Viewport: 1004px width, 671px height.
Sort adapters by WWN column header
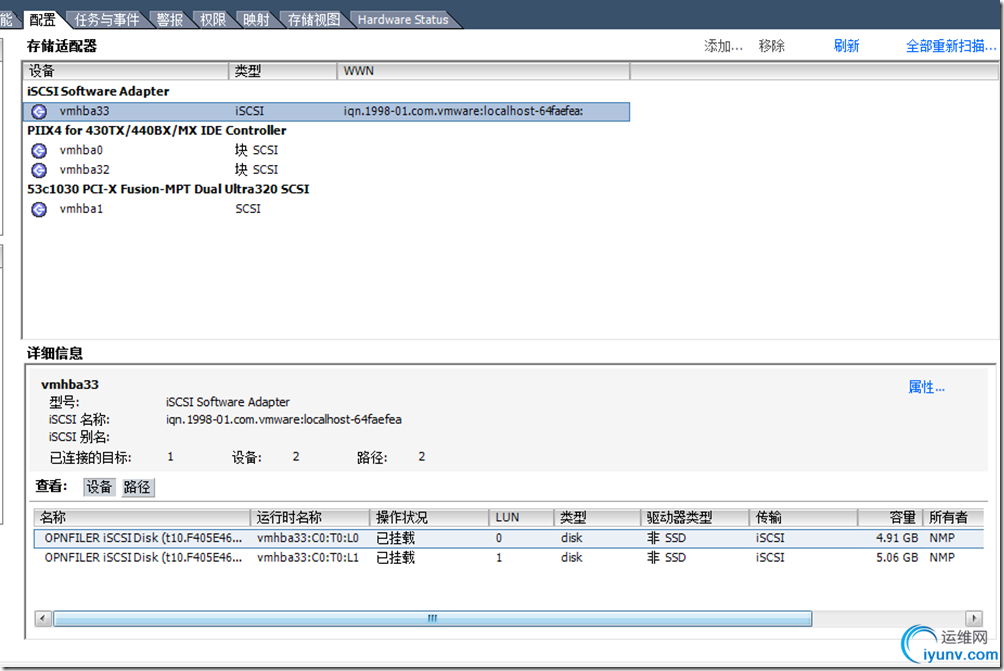click(483, 71)
